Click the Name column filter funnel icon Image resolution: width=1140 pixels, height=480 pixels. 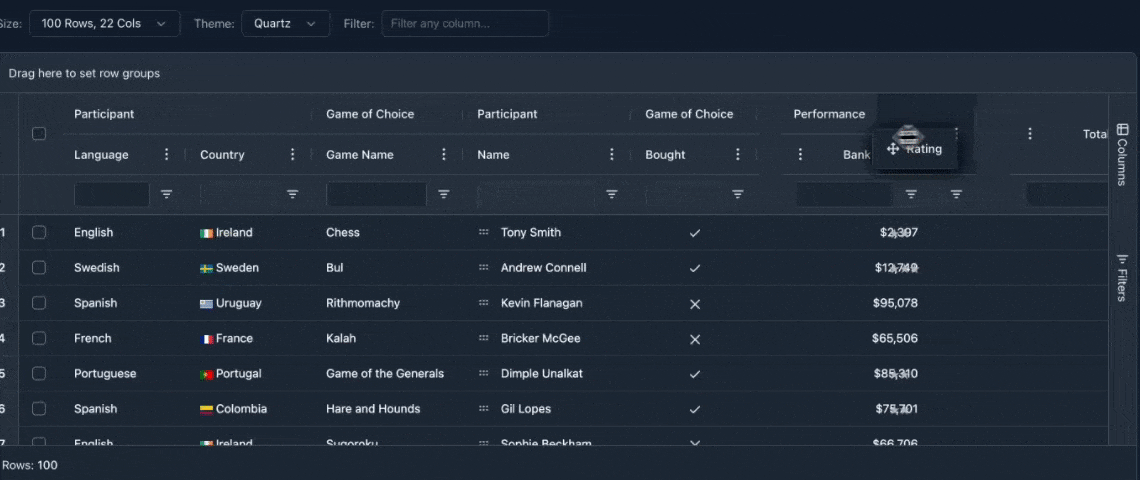611,194
